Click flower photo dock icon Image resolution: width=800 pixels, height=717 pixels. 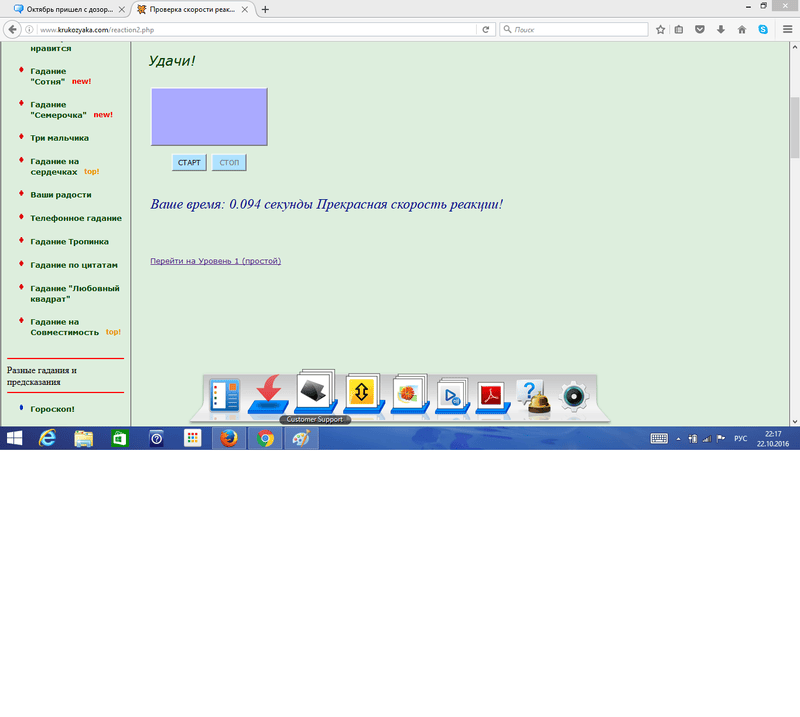click(x=410, y=394)
